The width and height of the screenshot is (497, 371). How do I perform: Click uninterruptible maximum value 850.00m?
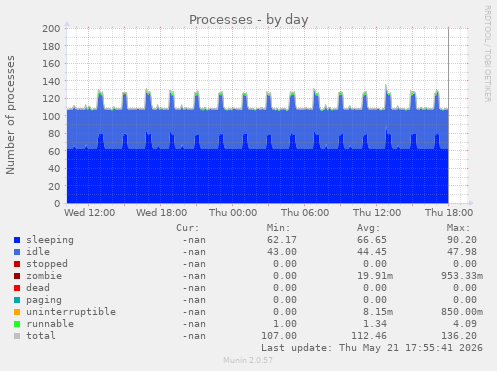click(462, 312)
